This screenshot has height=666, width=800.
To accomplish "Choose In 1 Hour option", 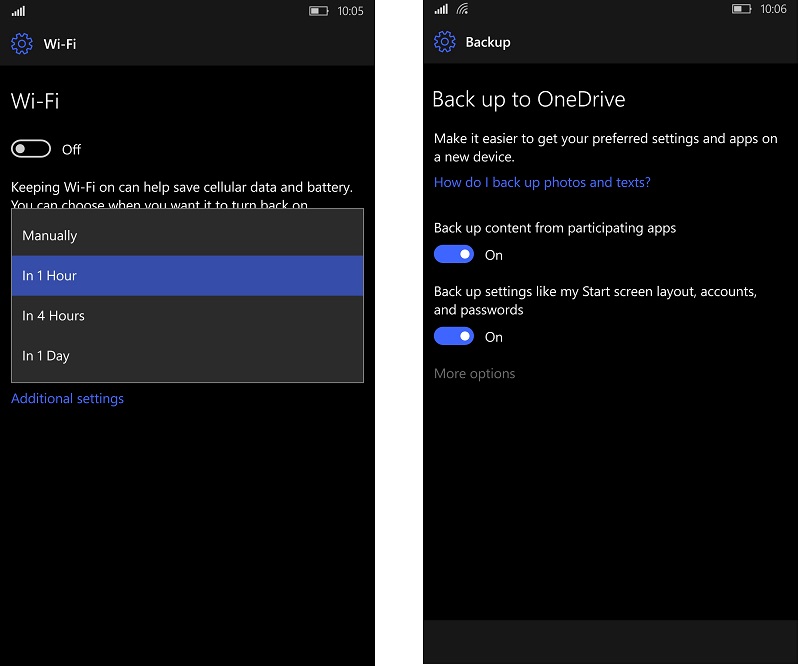I will pyautogui.click(x=187, y=276).
